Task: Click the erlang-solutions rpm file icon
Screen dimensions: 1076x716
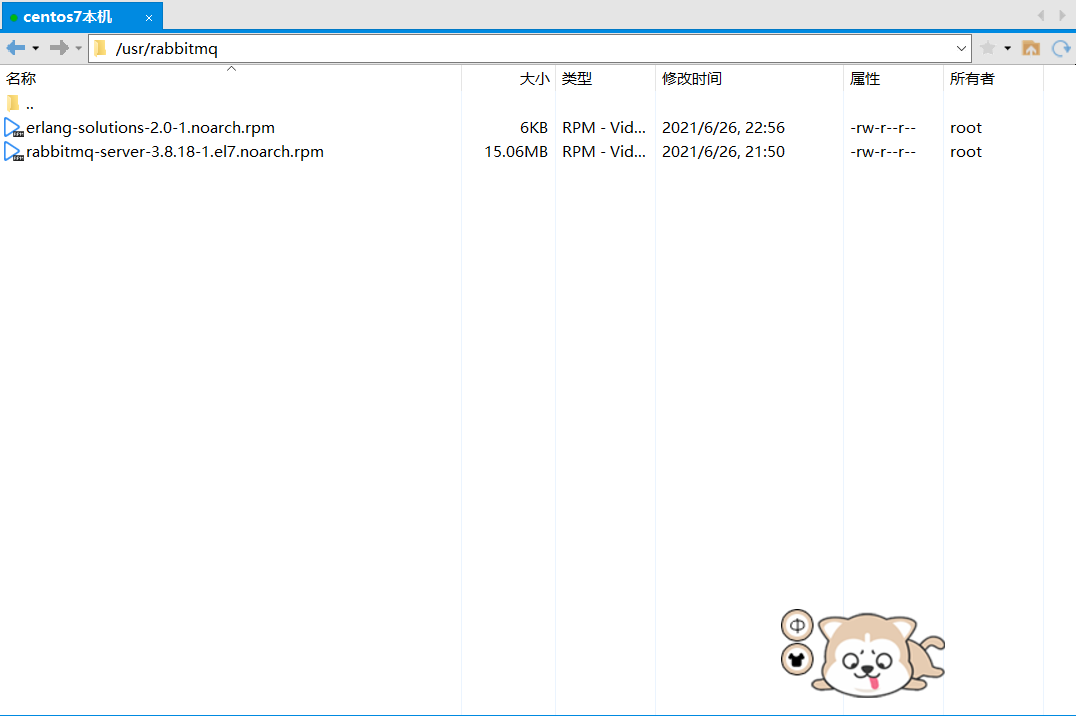Action: click(x=12, y=127)
